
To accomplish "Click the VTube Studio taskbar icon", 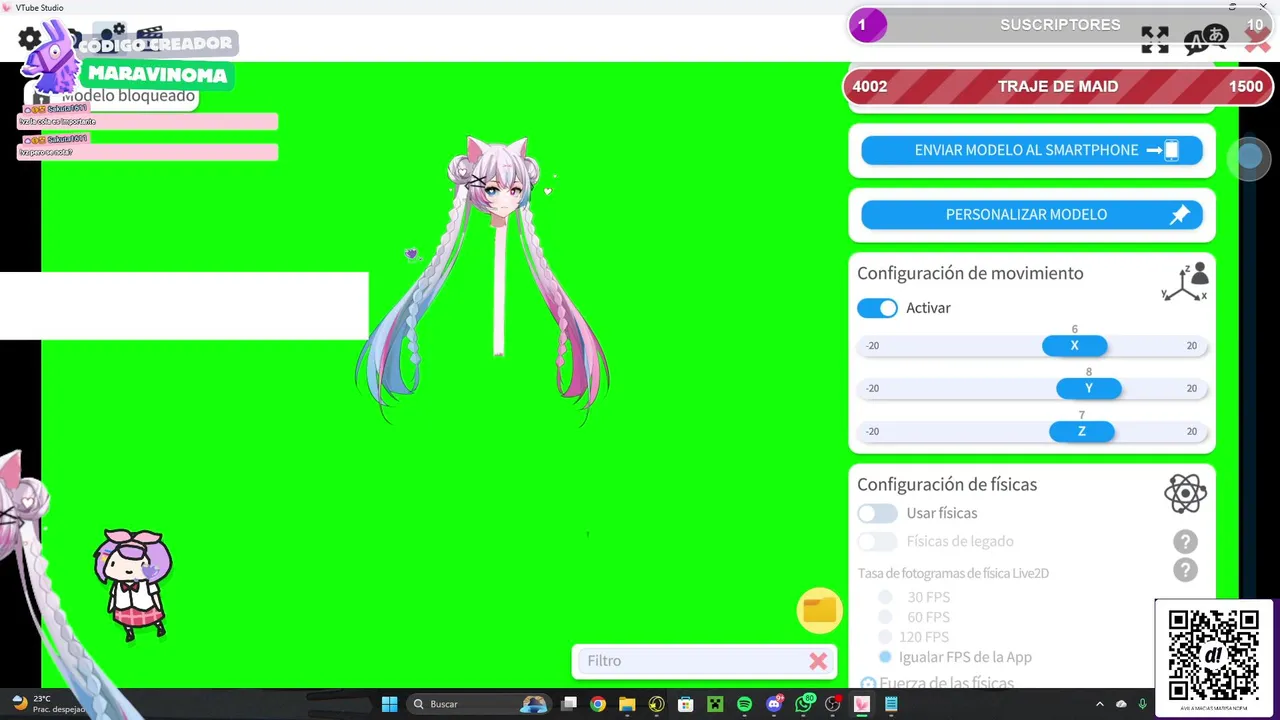I will coord(861,704).
